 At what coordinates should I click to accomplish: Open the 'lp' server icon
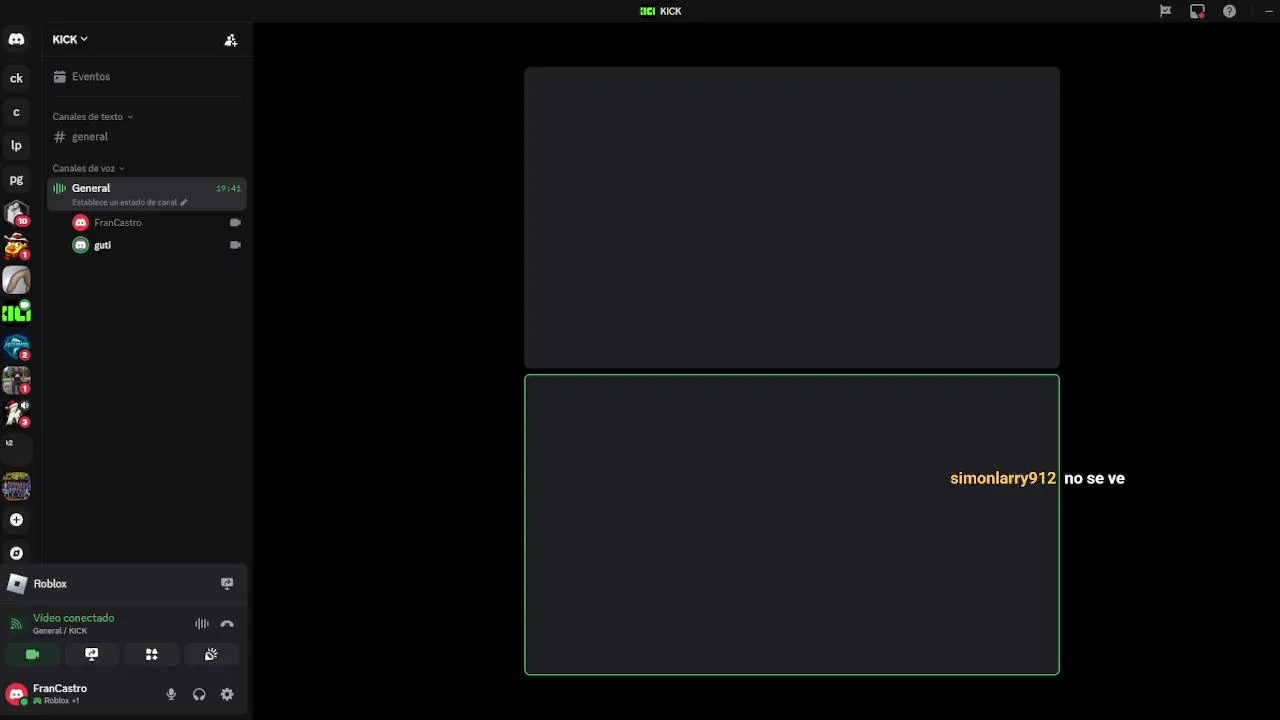point(16,145)
